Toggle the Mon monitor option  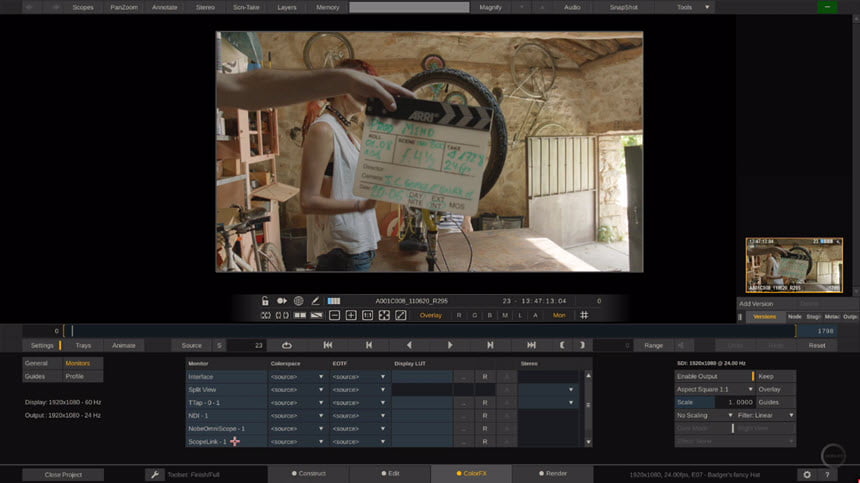click(x=559, y=315)
